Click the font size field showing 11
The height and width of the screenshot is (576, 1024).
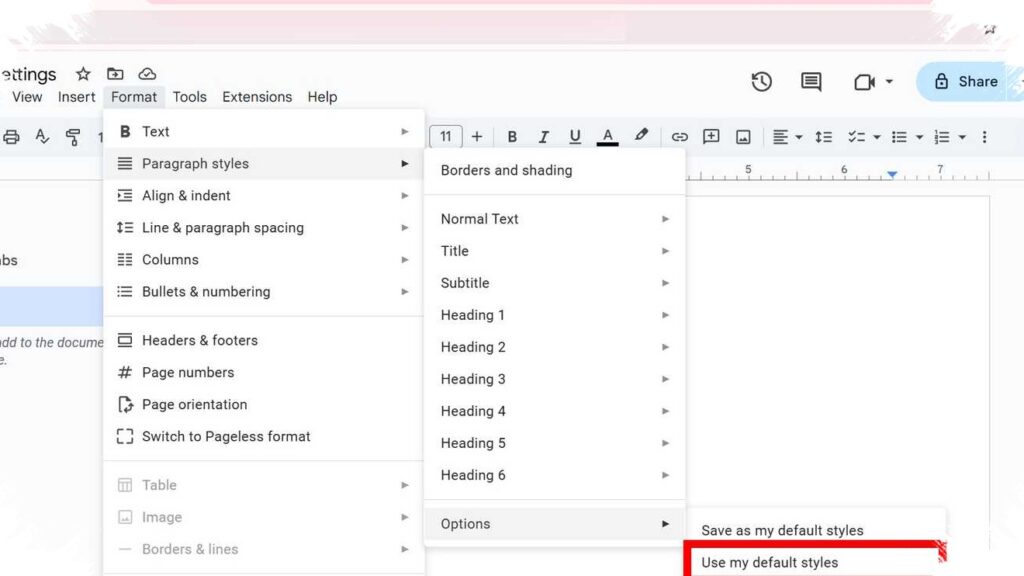[x=445, y=136]
